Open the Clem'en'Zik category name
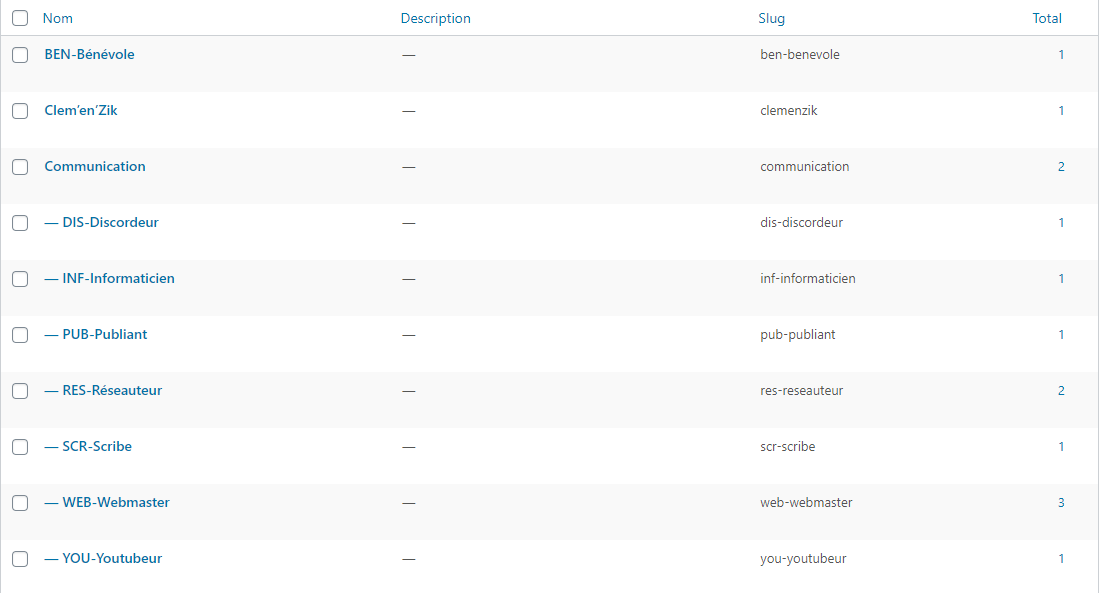This screenshot has width=1099, height=593. click(x=81, y=110)
